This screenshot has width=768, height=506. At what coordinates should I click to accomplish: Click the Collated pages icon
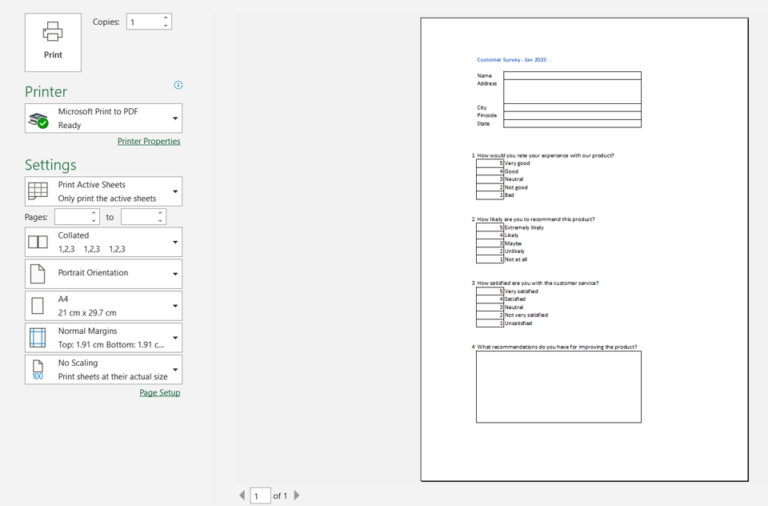coord(38,242)
